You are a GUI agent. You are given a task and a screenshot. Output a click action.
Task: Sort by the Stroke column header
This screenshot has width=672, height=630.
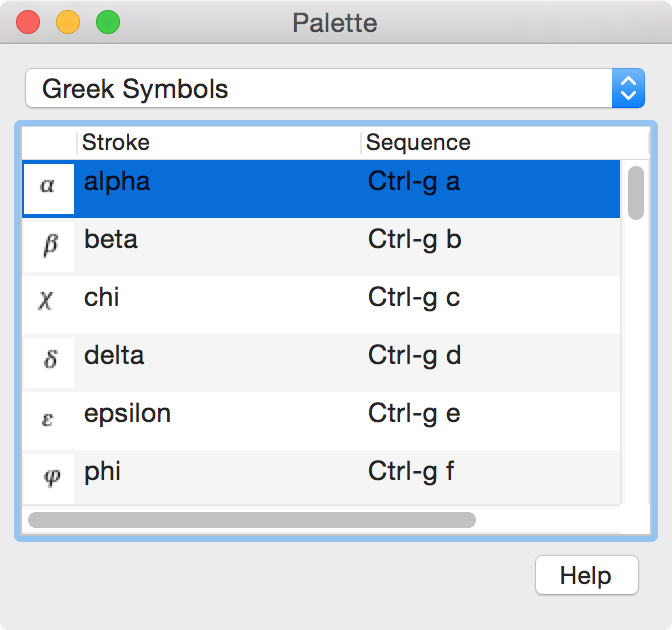[219, 142]
